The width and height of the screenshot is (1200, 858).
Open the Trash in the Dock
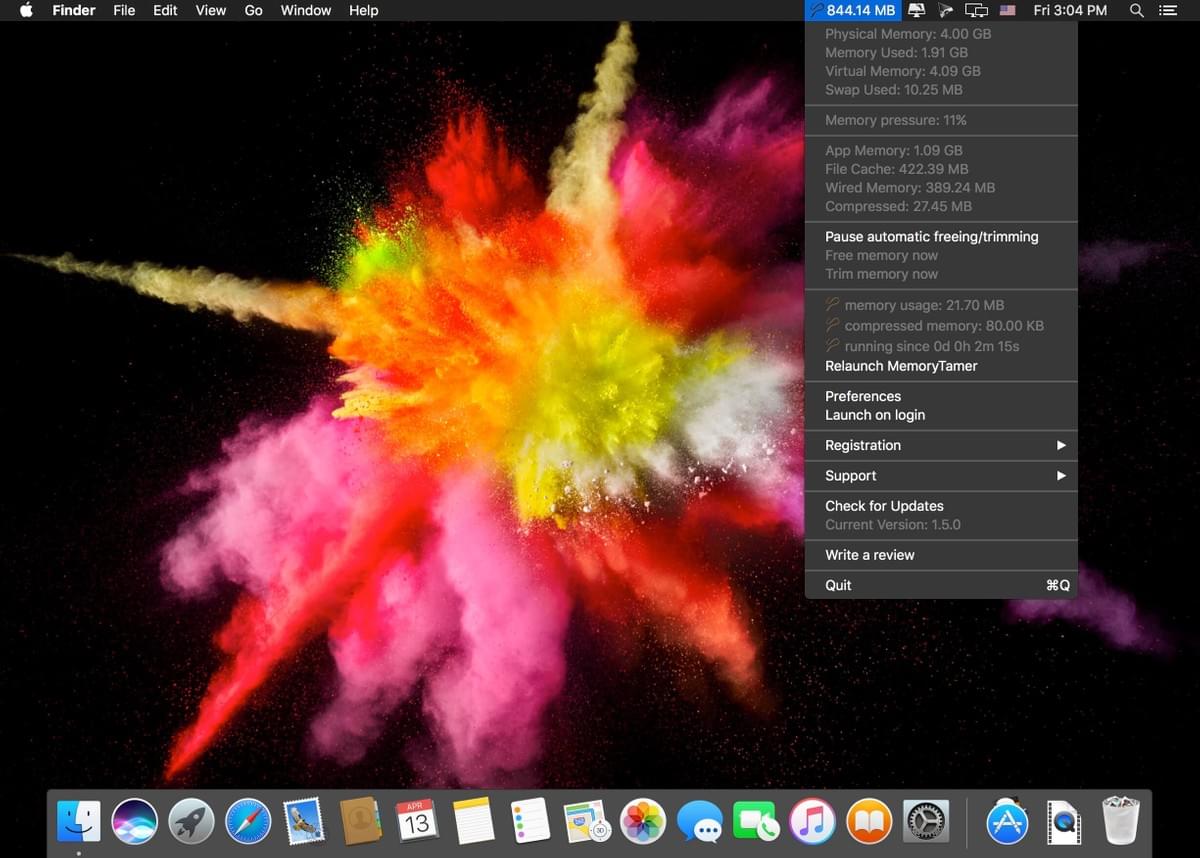(x=1121, y=821)
